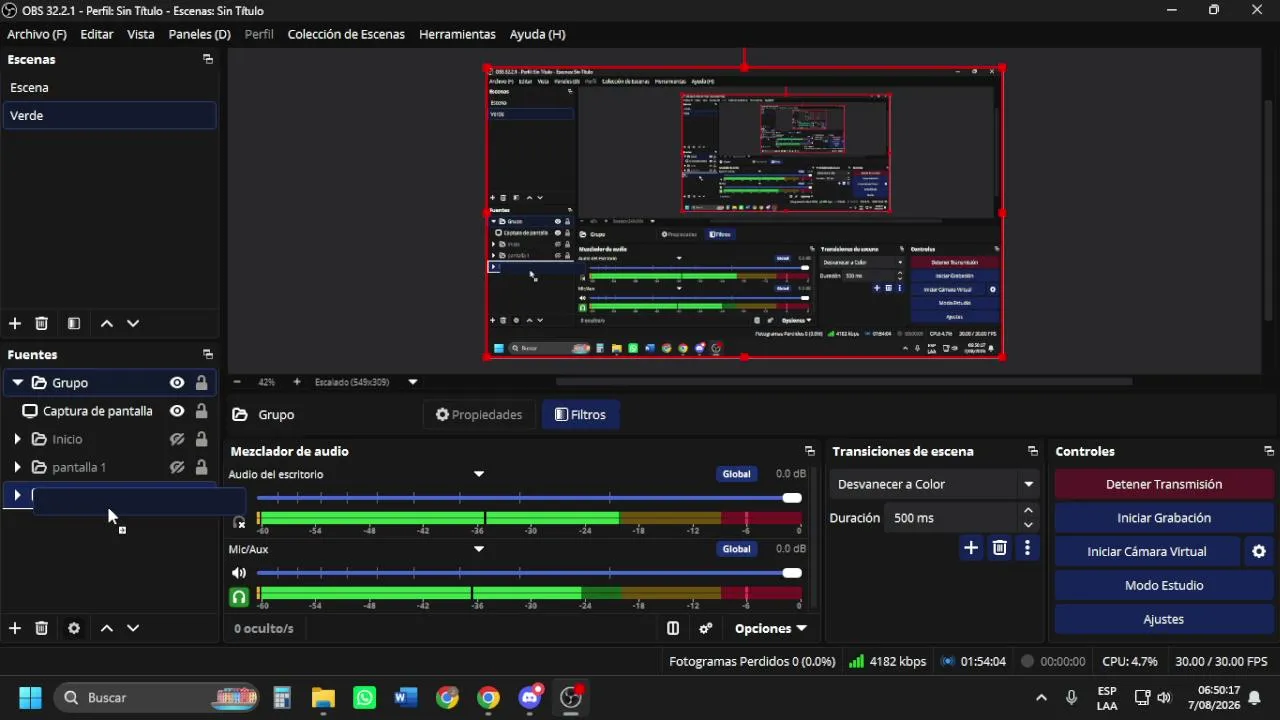Open the mixer Opciones dropdown

(770, 628)
